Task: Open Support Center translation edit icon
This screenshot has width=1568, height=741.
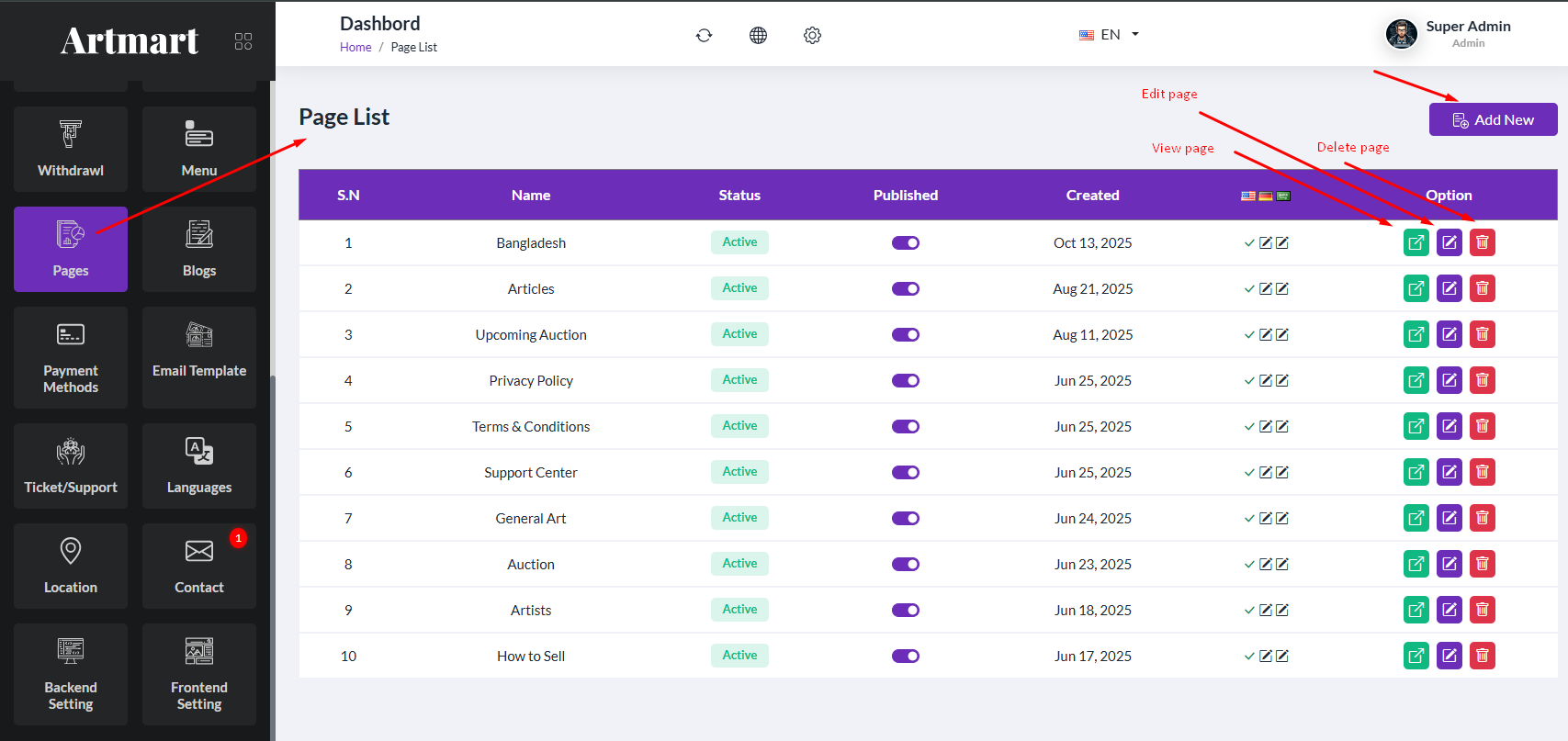Action: (1266, 472)
